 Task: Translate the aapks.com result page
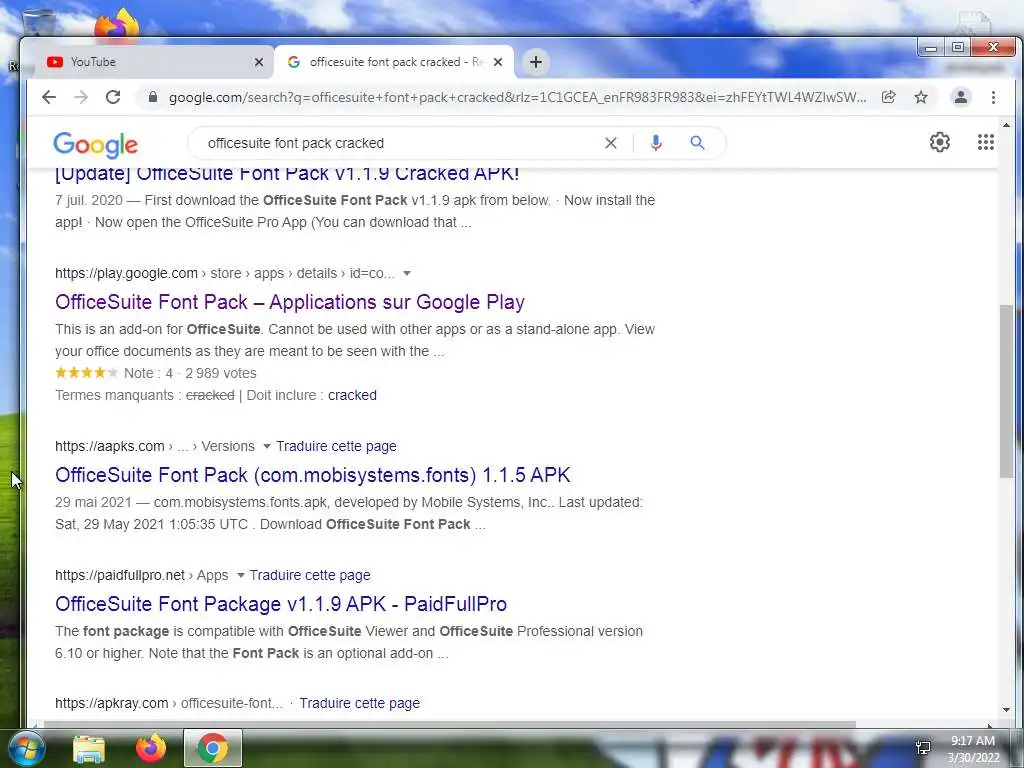point(336,446)
